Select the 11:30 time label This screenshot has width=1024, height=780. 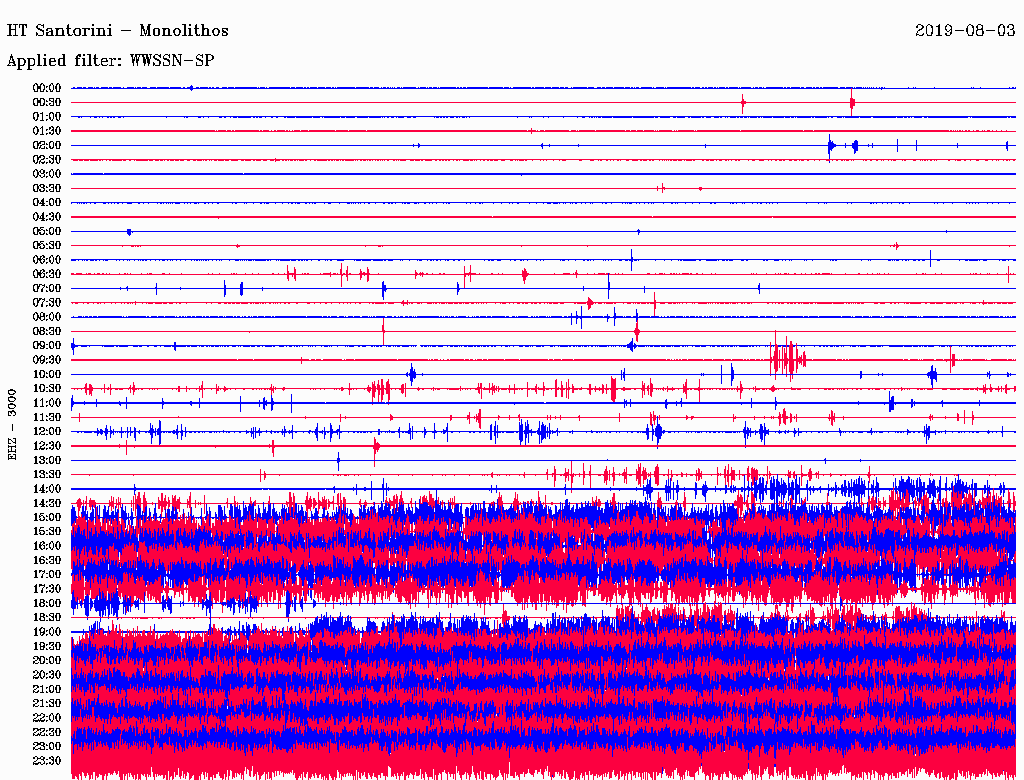(x=47, y=417)
